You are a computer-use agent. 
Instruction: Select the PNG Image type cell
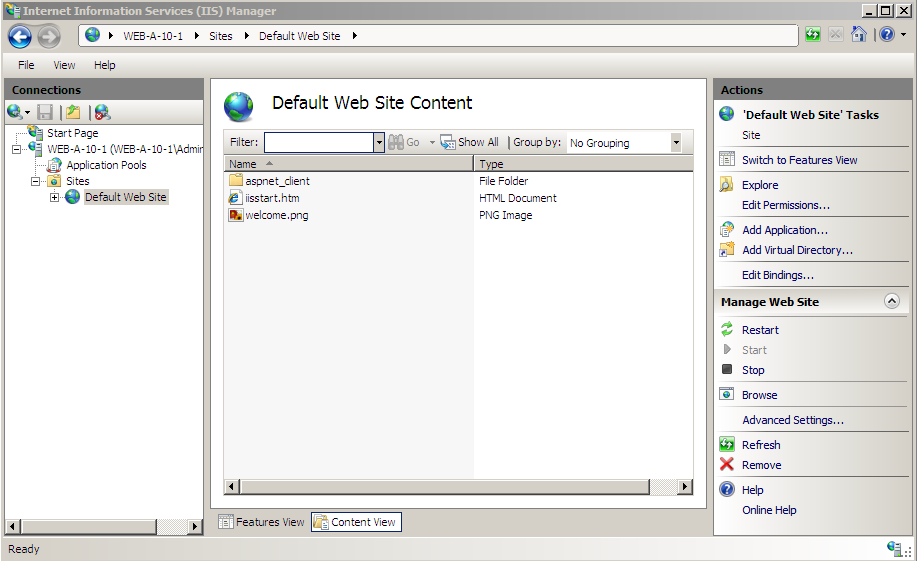pyautogui.click(x=505, y=215)
